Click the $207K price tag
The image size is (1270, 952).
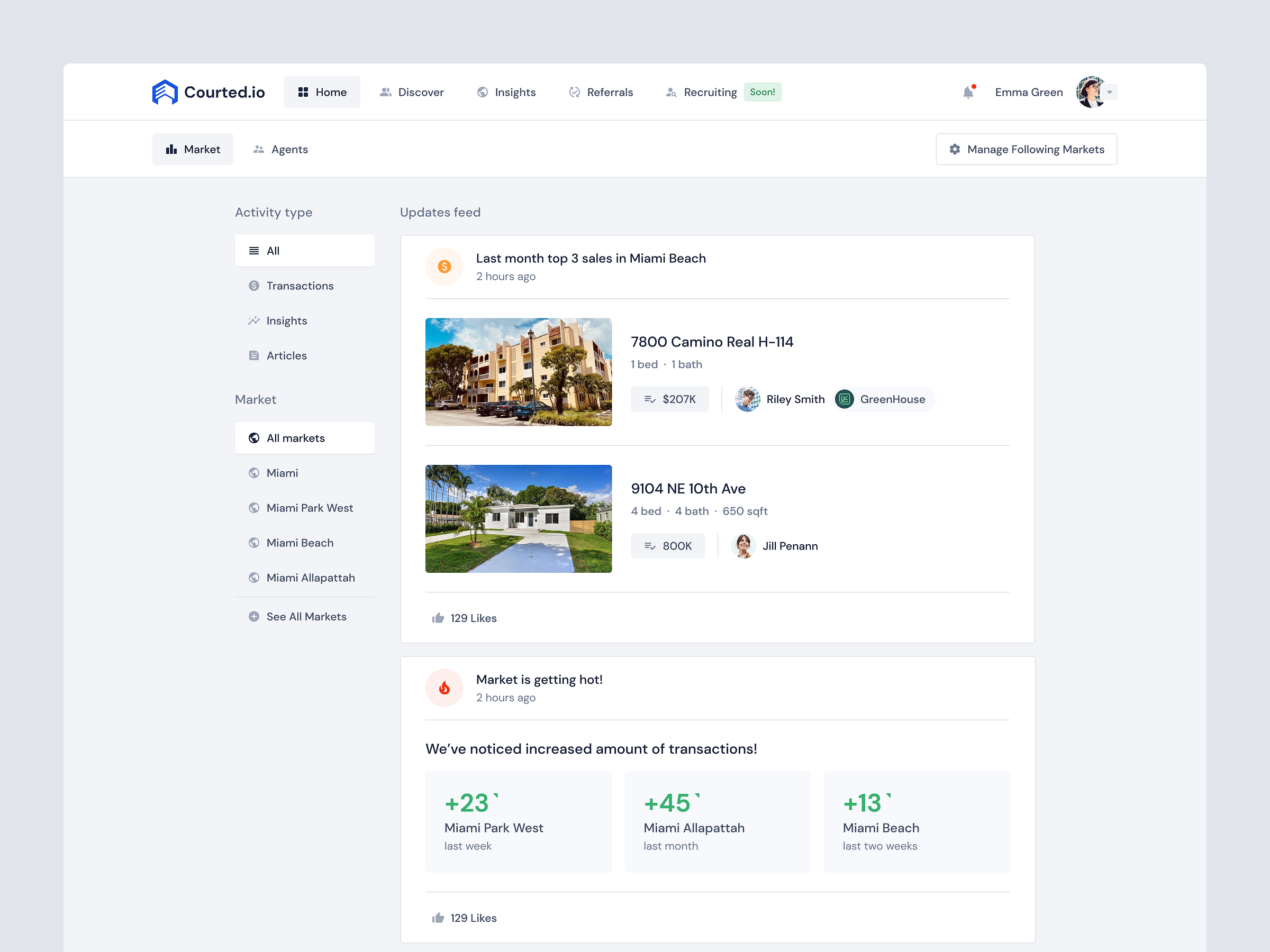(x=669, y=399)
